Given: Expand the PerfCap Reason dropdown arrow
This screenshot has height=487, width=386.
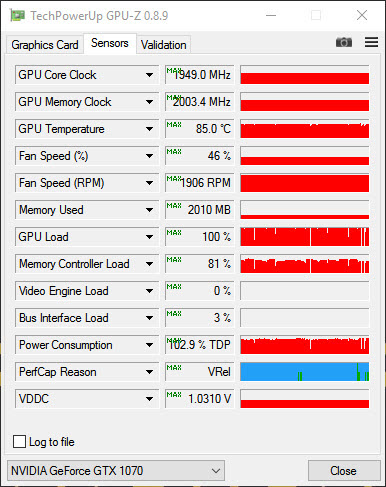Looking at the screenshot, I should pyautogui.click(x=149, y=372).
